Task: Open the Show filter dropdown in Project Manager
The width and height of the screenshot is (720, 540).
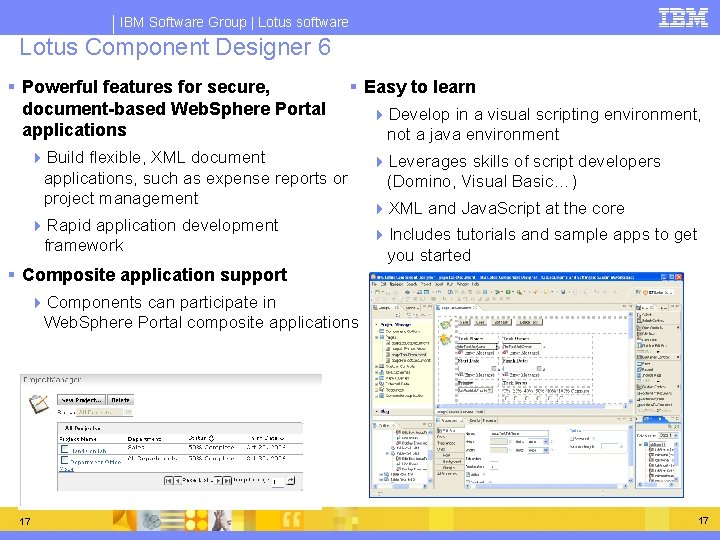Action: 104,412
